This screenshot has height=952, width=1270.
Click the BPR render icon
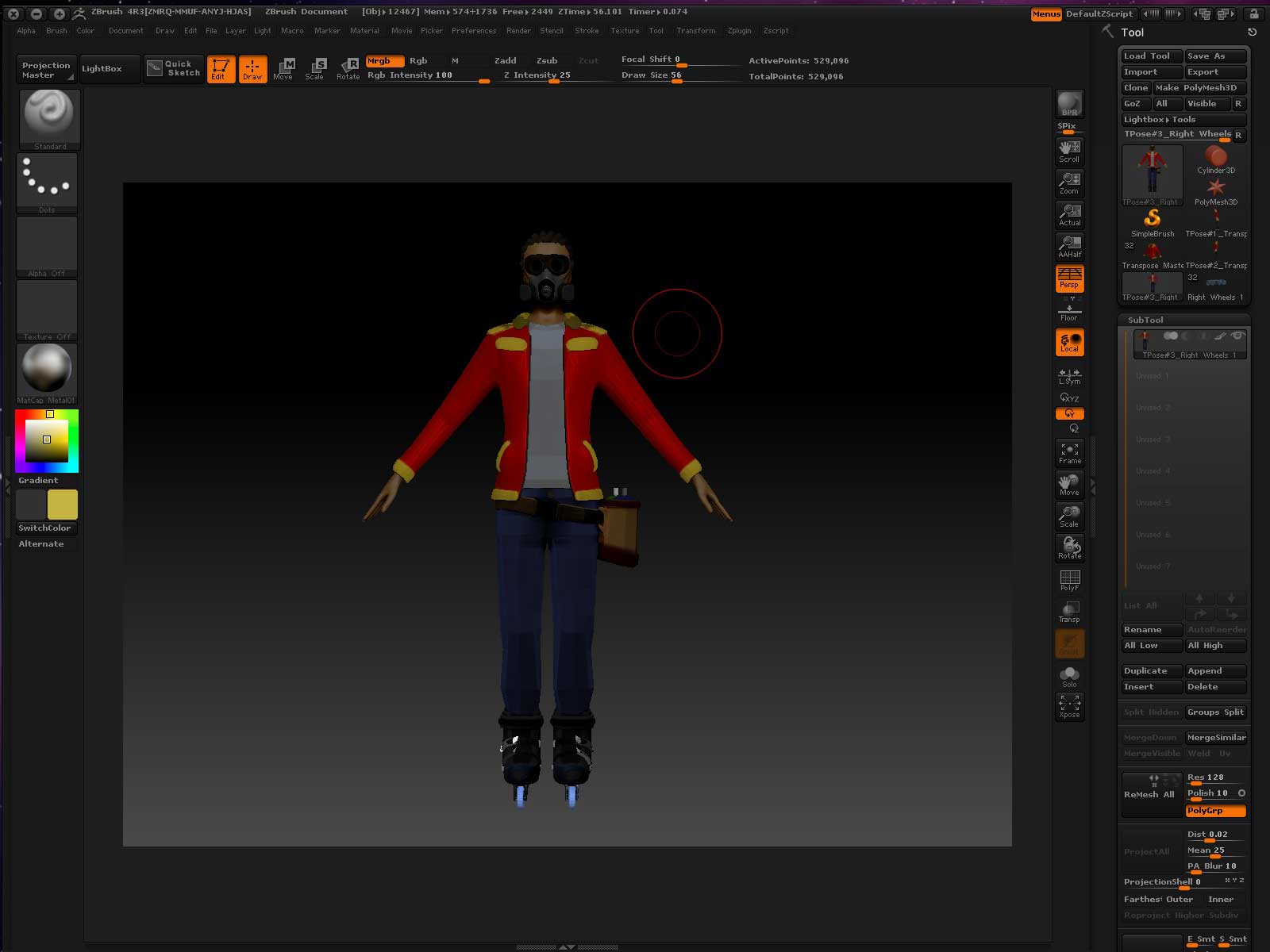(1069, 104)
